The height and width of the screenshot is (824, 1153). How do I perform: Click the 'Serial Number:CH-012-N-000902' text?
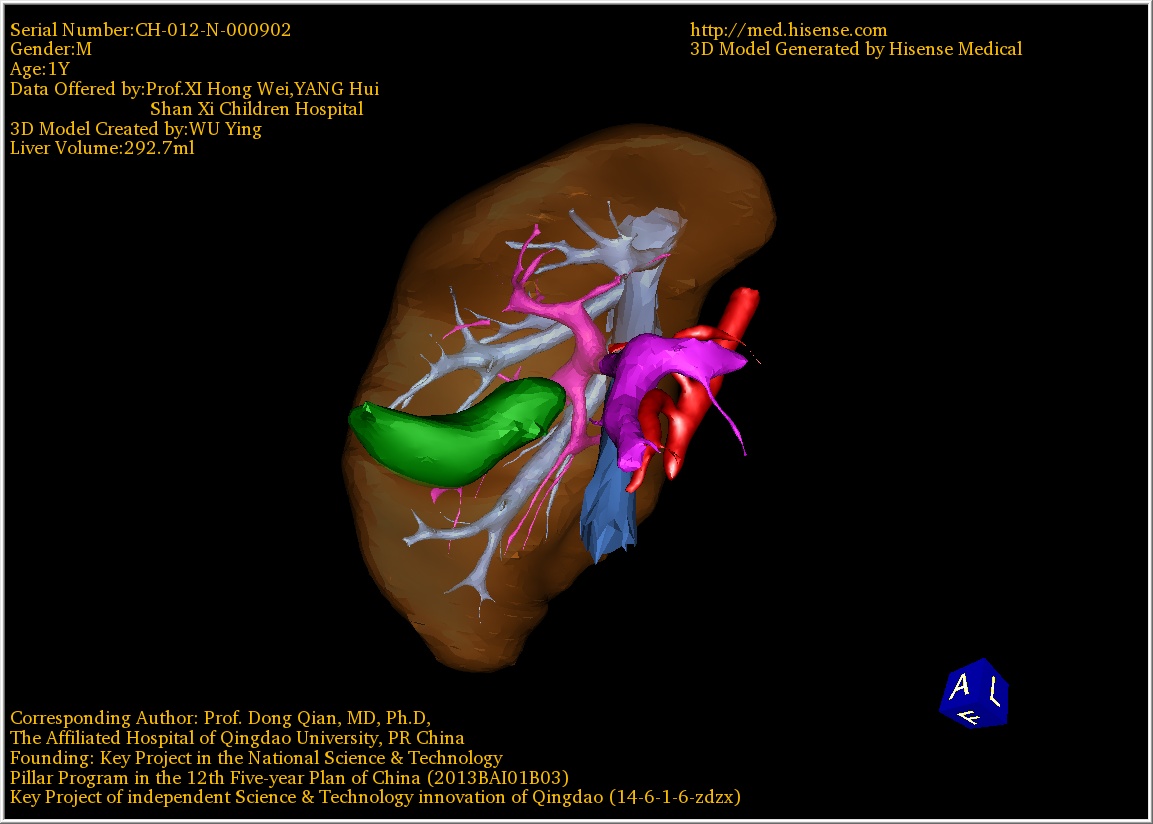tap(150, 30)
